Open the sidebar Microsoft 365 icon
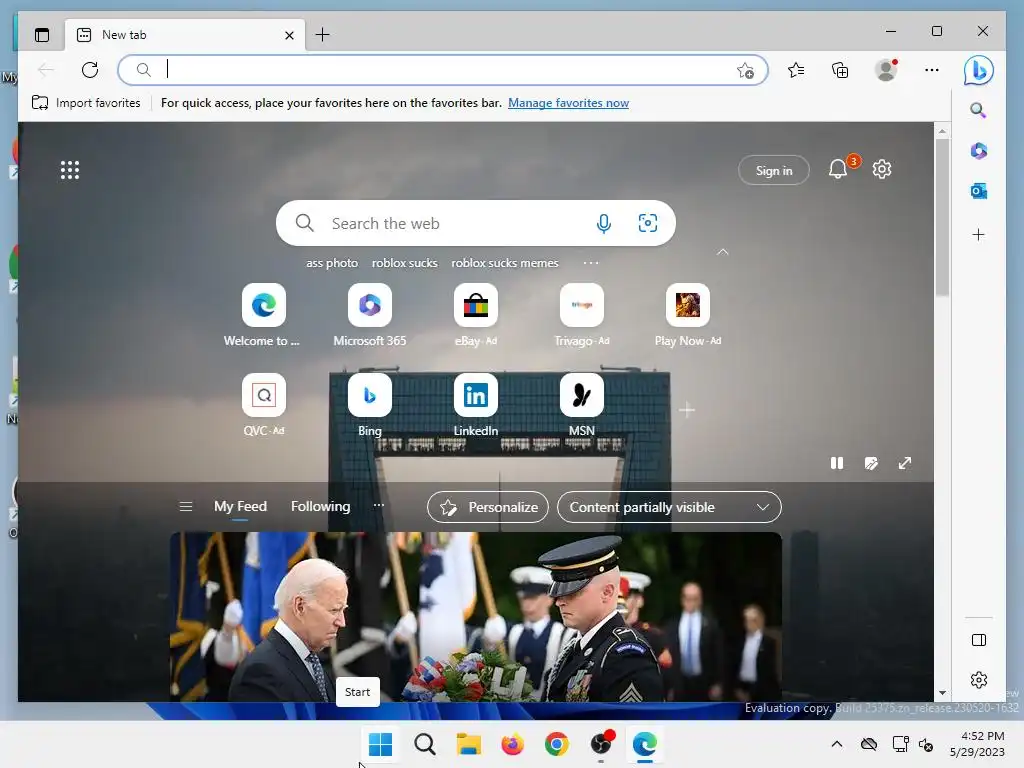The image size is (1024, 768). [x=978, y=151]
